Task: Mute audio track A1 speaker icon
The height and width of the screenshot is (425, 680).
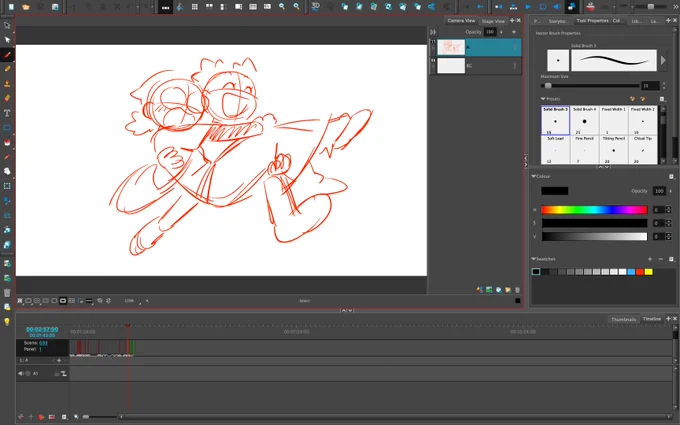Action: (20, 373)
